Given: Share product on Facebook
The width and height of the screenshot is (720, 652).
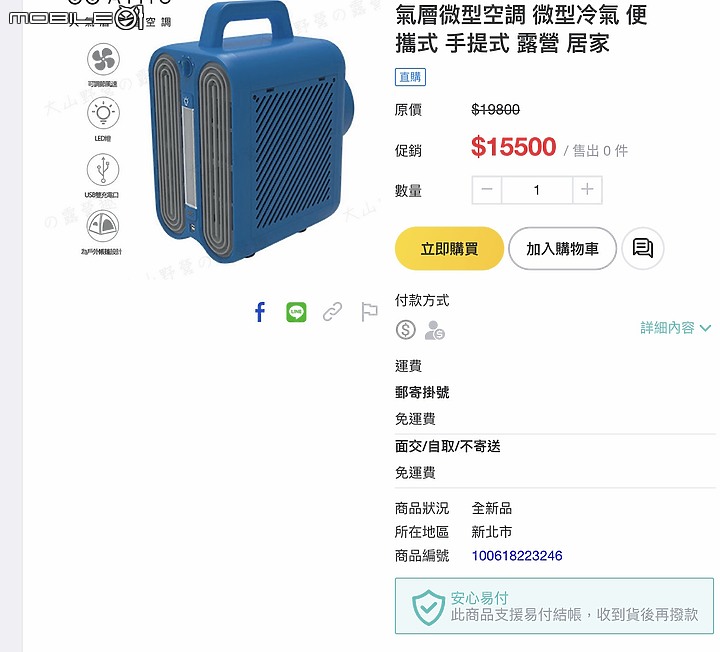Looking at the screenshot, I should [260, 312].
